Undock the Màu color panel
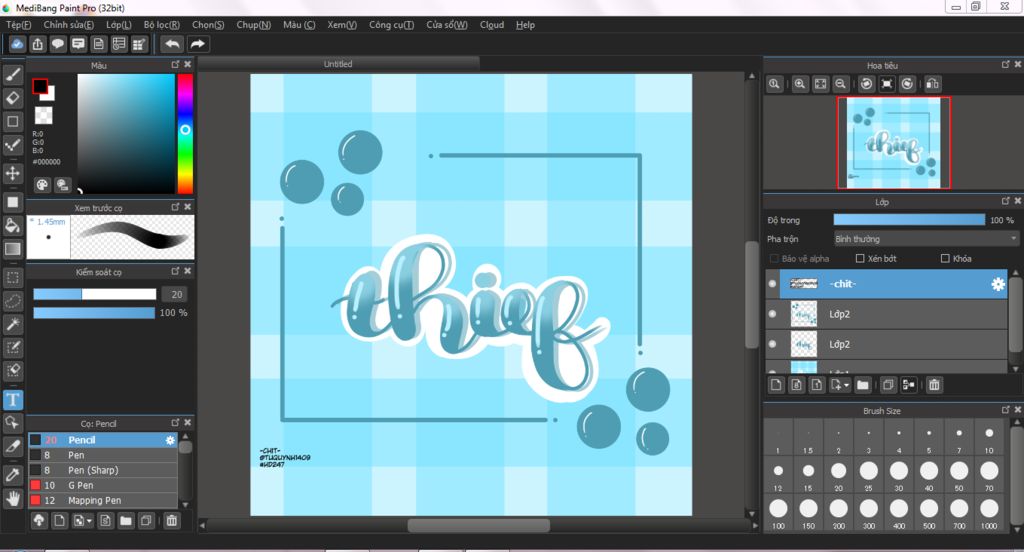Image resolution: width=1024 pixels, height=552 pixels. click(175, 64)
